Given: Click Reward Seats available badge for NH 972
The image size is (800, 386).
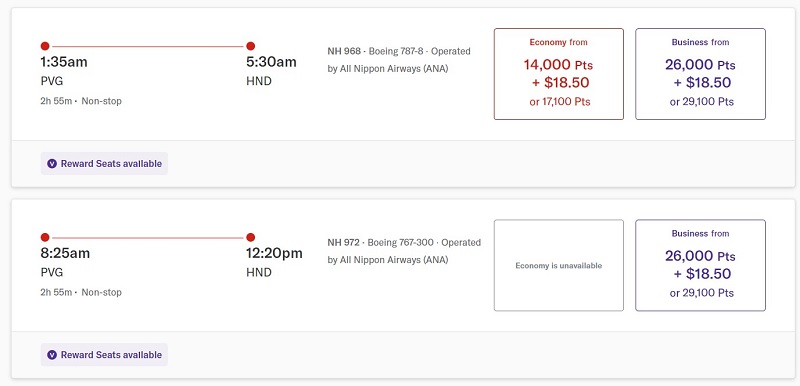Looking at the screenshot, I should [x=104, y=355].
